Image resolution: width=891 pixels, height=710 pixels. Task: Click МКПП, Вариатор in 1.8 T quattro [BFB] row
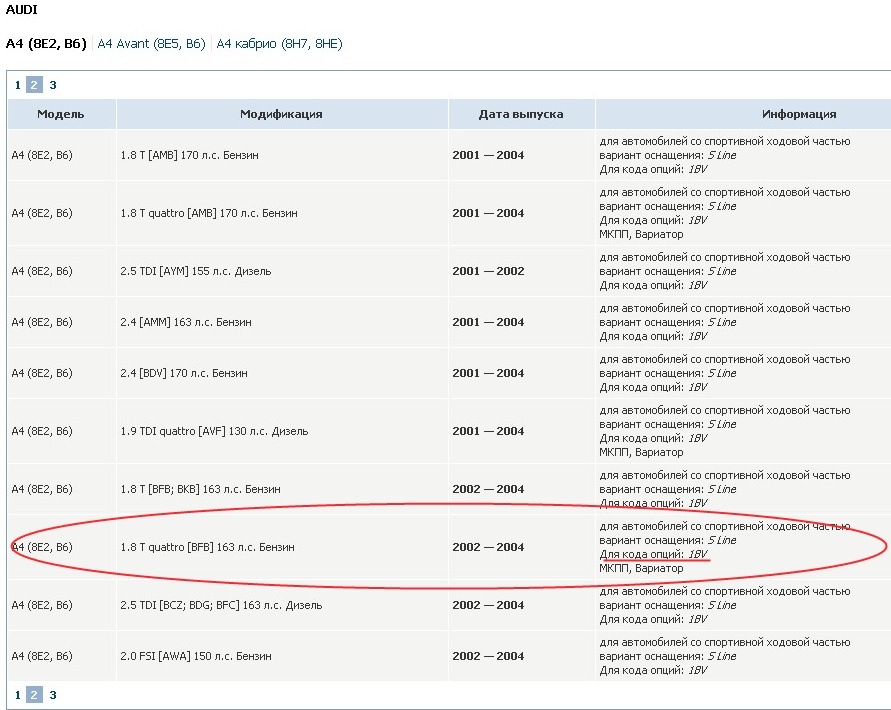tap(641, 568)
